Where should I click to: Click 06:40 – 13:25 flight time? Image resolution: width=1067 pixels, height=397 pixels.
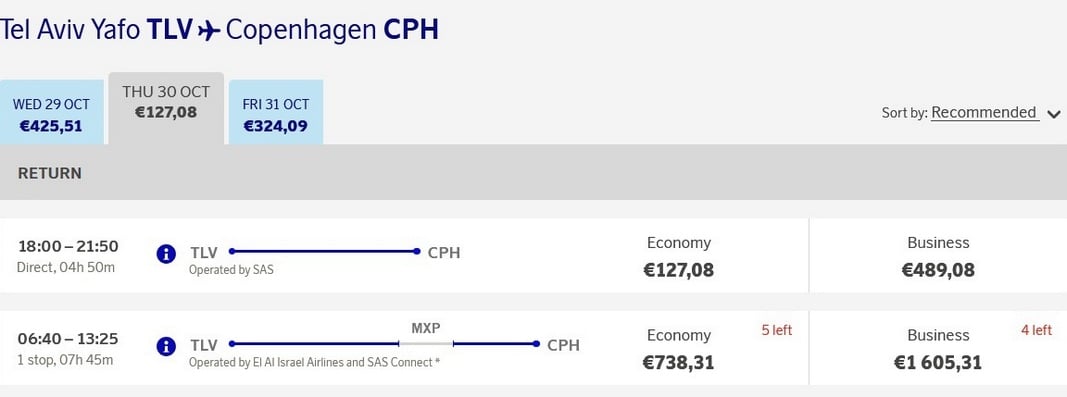pos(68,338)
